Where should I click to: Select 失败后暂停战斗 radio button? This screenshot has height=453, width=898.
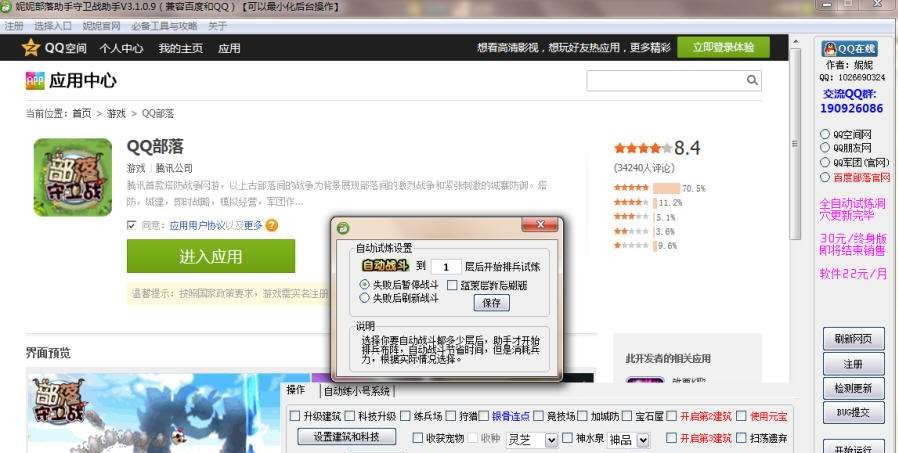(x=364, y=284)
